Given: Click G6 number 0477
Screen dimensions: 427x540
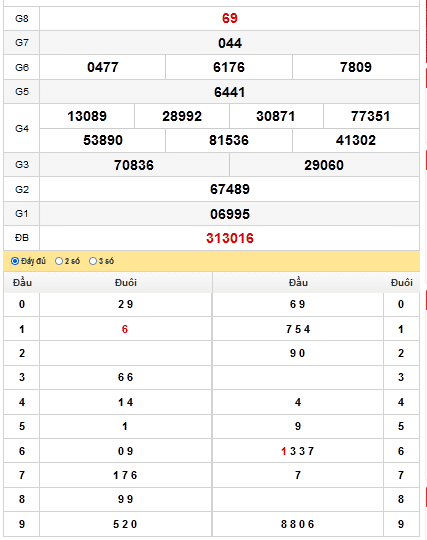Looking at the screenshot, I should click(x=103, y=67).
